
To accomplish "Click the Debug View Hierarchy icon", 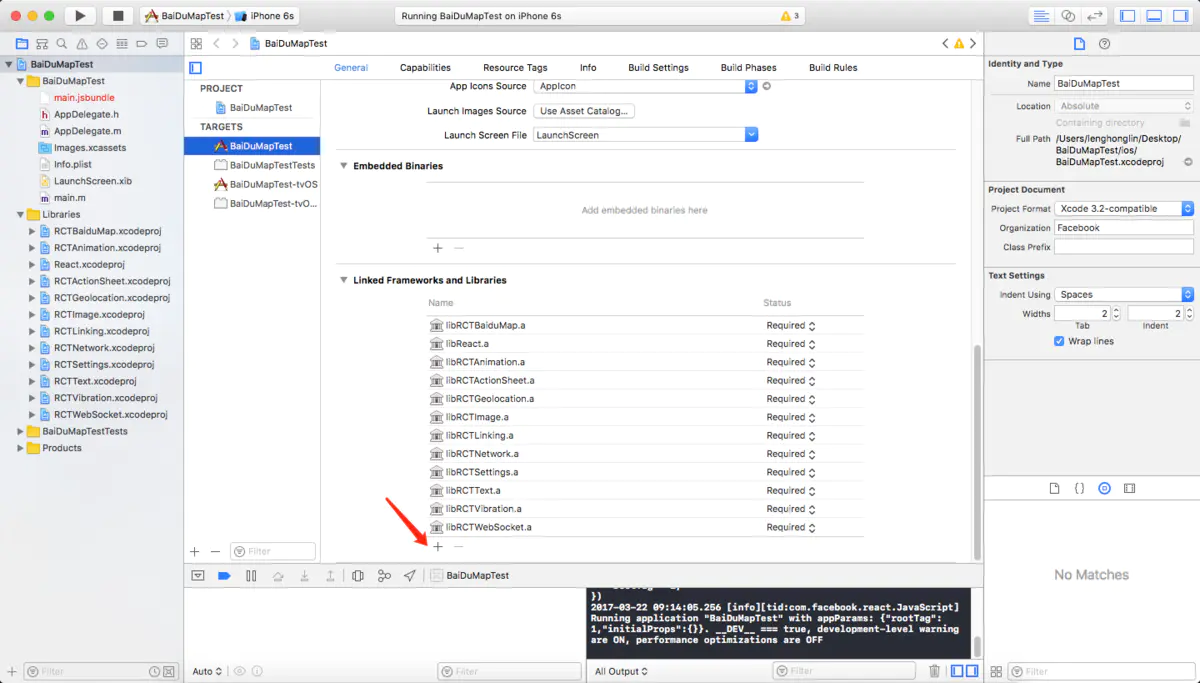I will pyautogui.click(x=357, y=576).
